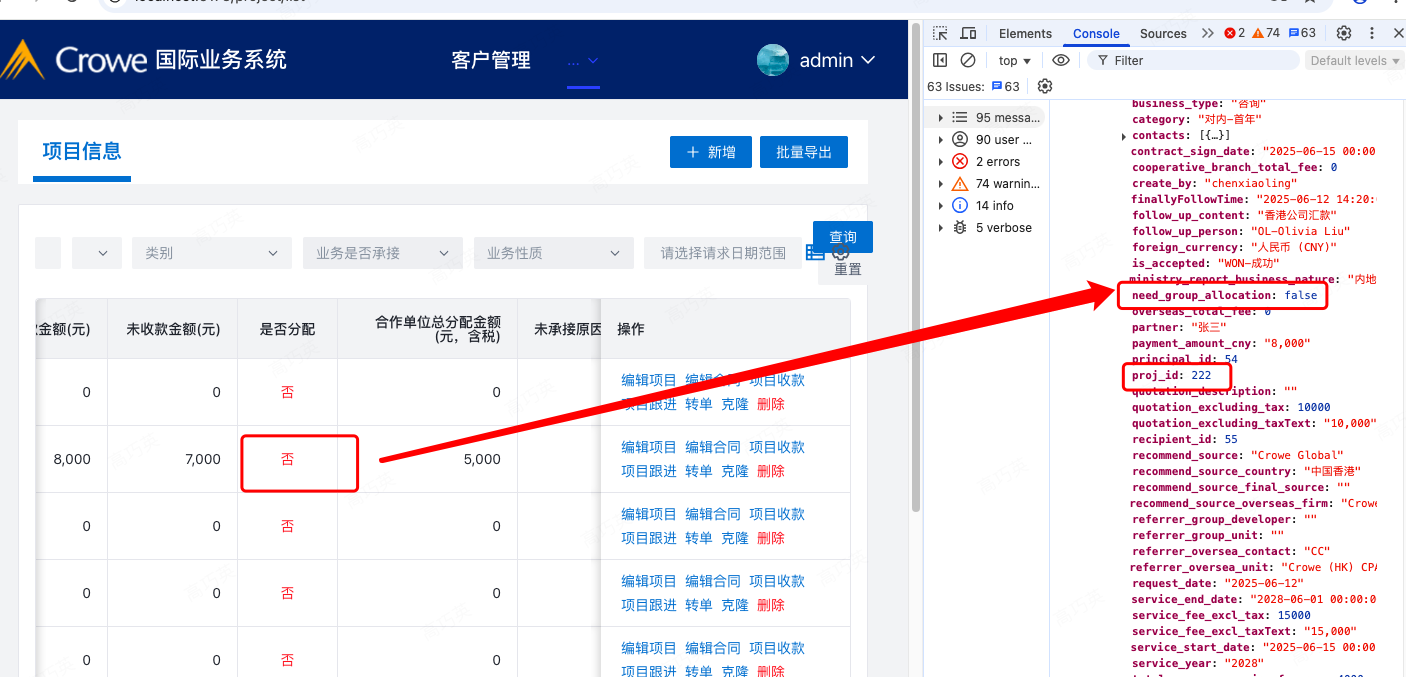Open DevTools settings gear in top bar

click(1344, 33)
